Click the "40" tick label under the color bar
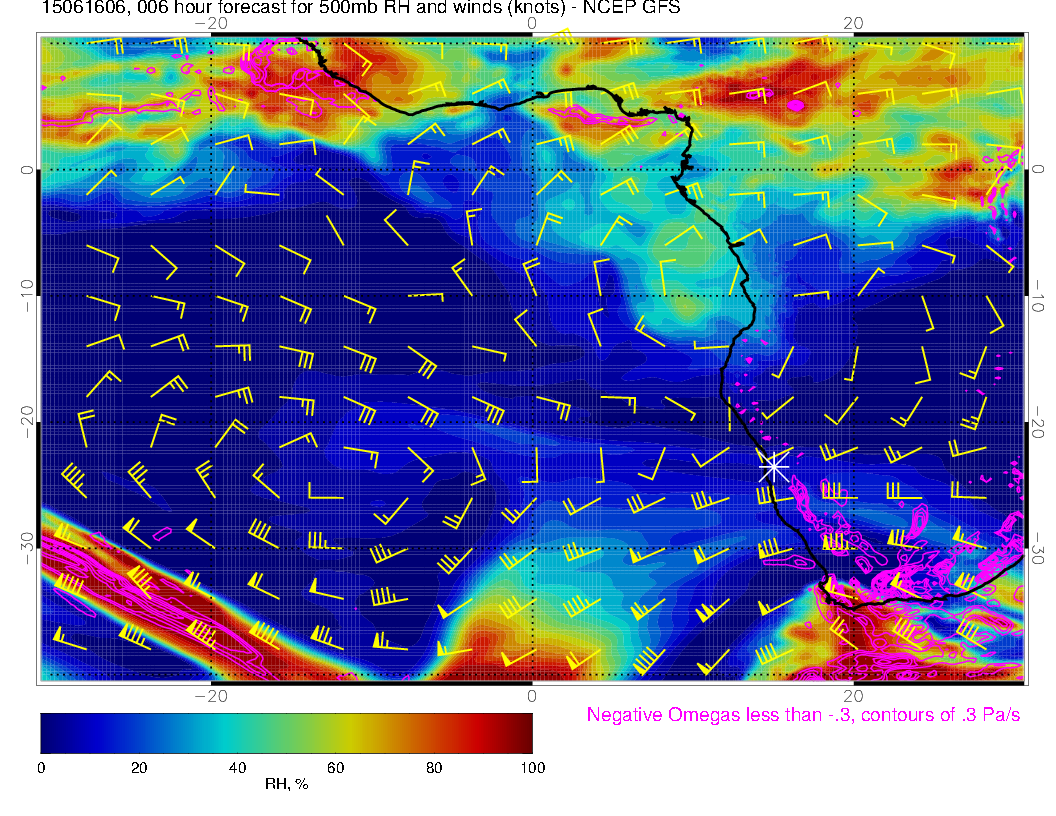Image resolution: width=1056 pixels, height=816 pixels. (237, 768)
